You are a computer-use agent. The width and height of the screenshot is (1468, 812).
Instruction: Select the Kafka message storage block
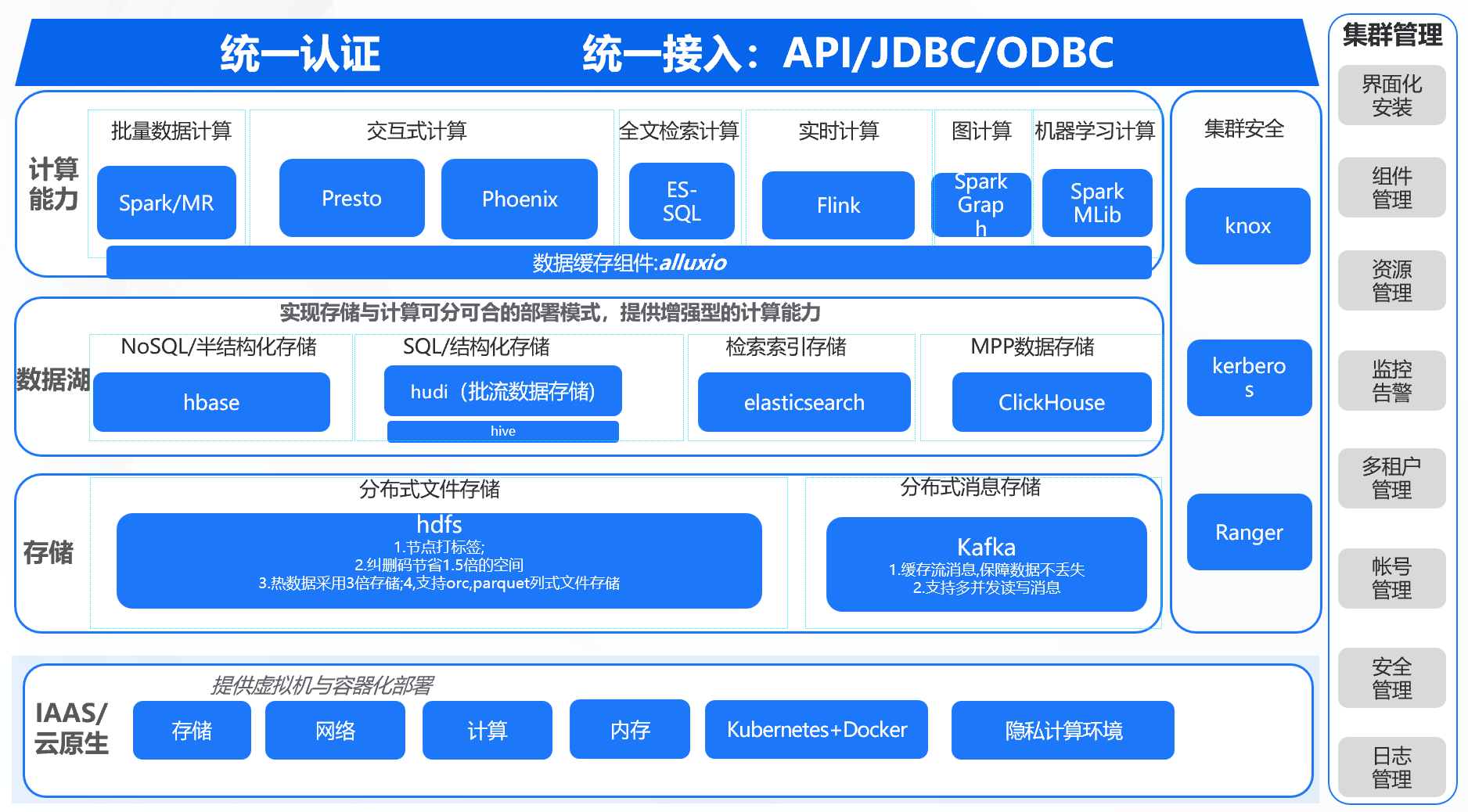[x=986, y=564]
